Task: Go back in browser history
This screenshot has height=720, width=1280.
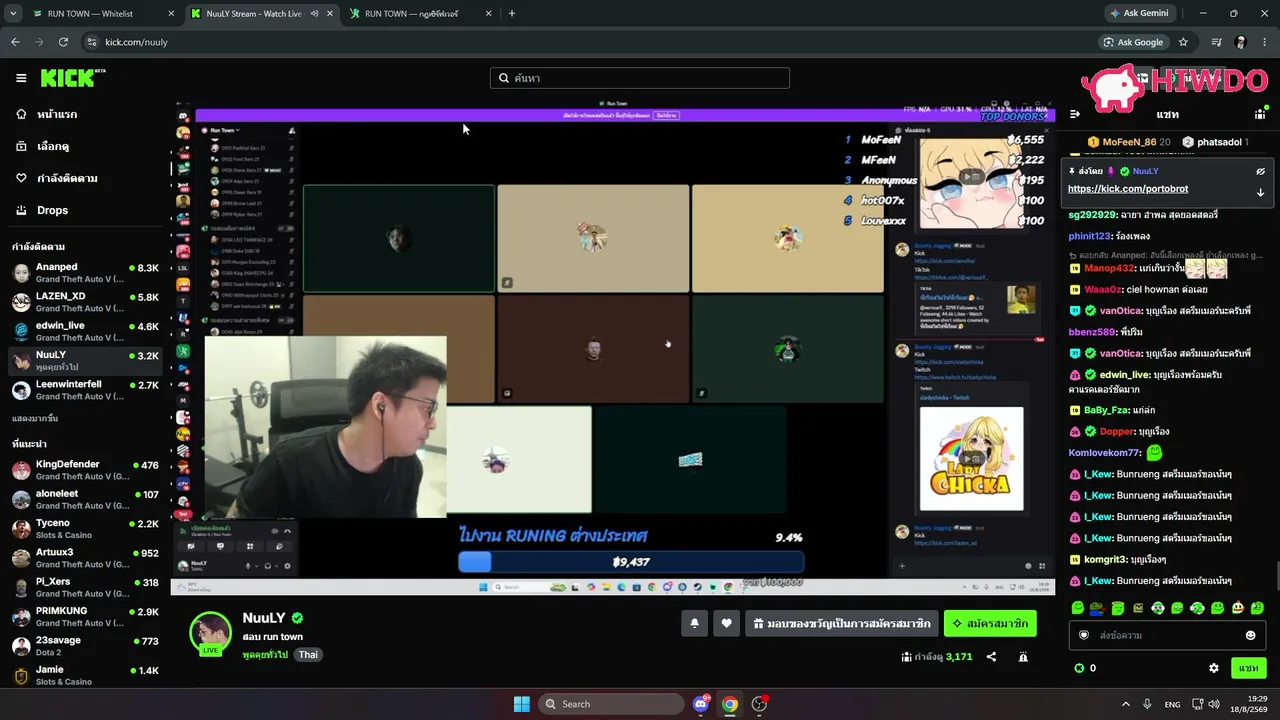Action: click(x=15, y=42)
